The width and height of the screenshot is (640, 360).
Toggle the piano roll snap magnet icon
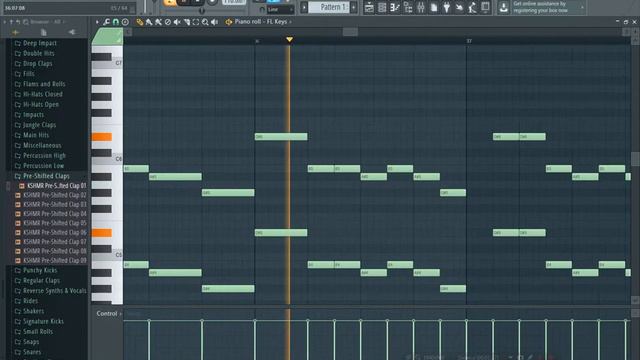coord(116,22)
